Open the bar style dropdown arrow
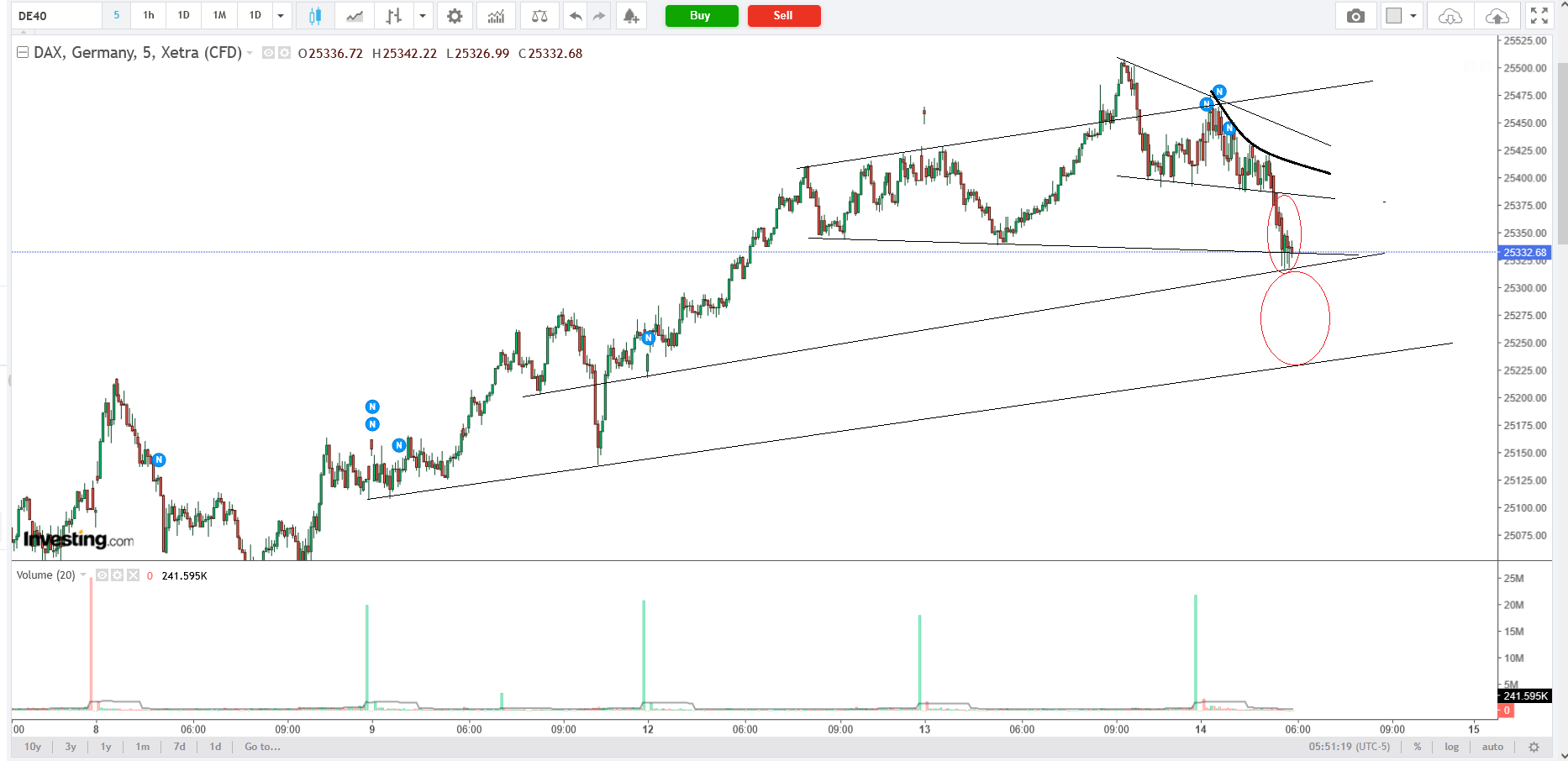1568x761 pixels. tap(423, 16)
